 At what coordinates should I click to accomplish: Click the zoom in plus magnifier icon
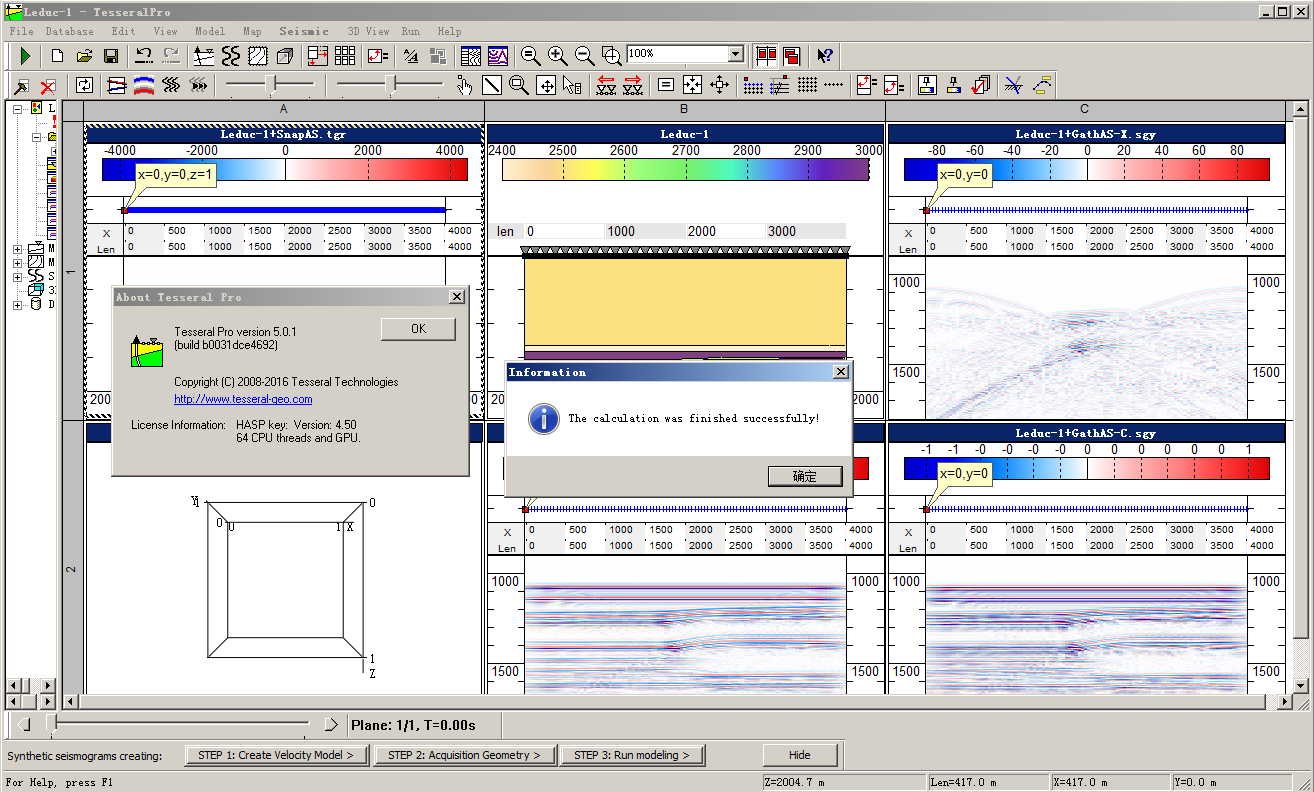(x=558, y=56)
